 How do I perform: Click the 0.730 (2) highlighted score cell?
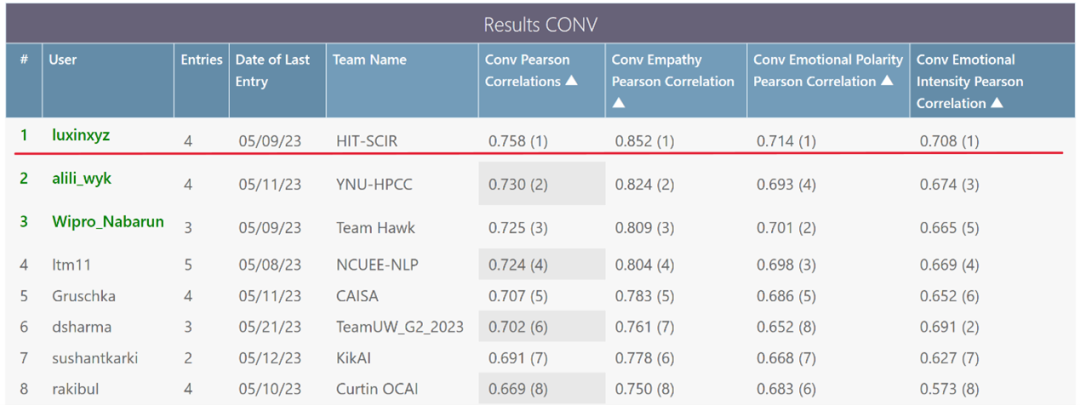(x=540, y=185)
